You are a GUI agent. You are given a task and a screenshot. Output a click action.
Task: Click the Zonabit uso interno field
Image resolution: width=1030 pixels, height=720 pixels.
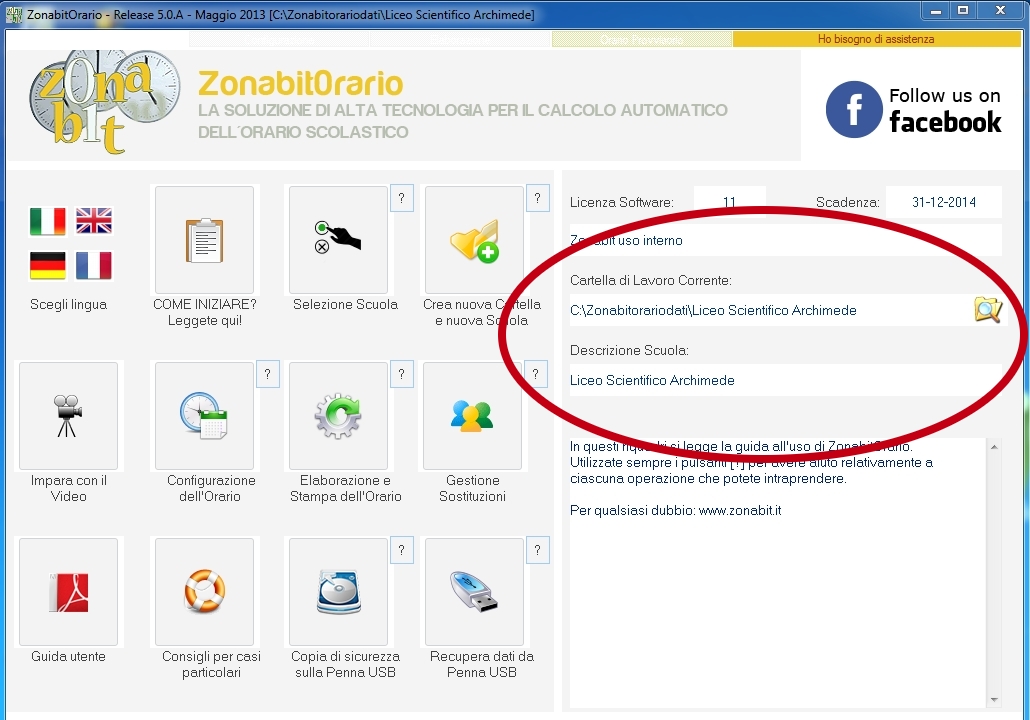coord(786,240)
